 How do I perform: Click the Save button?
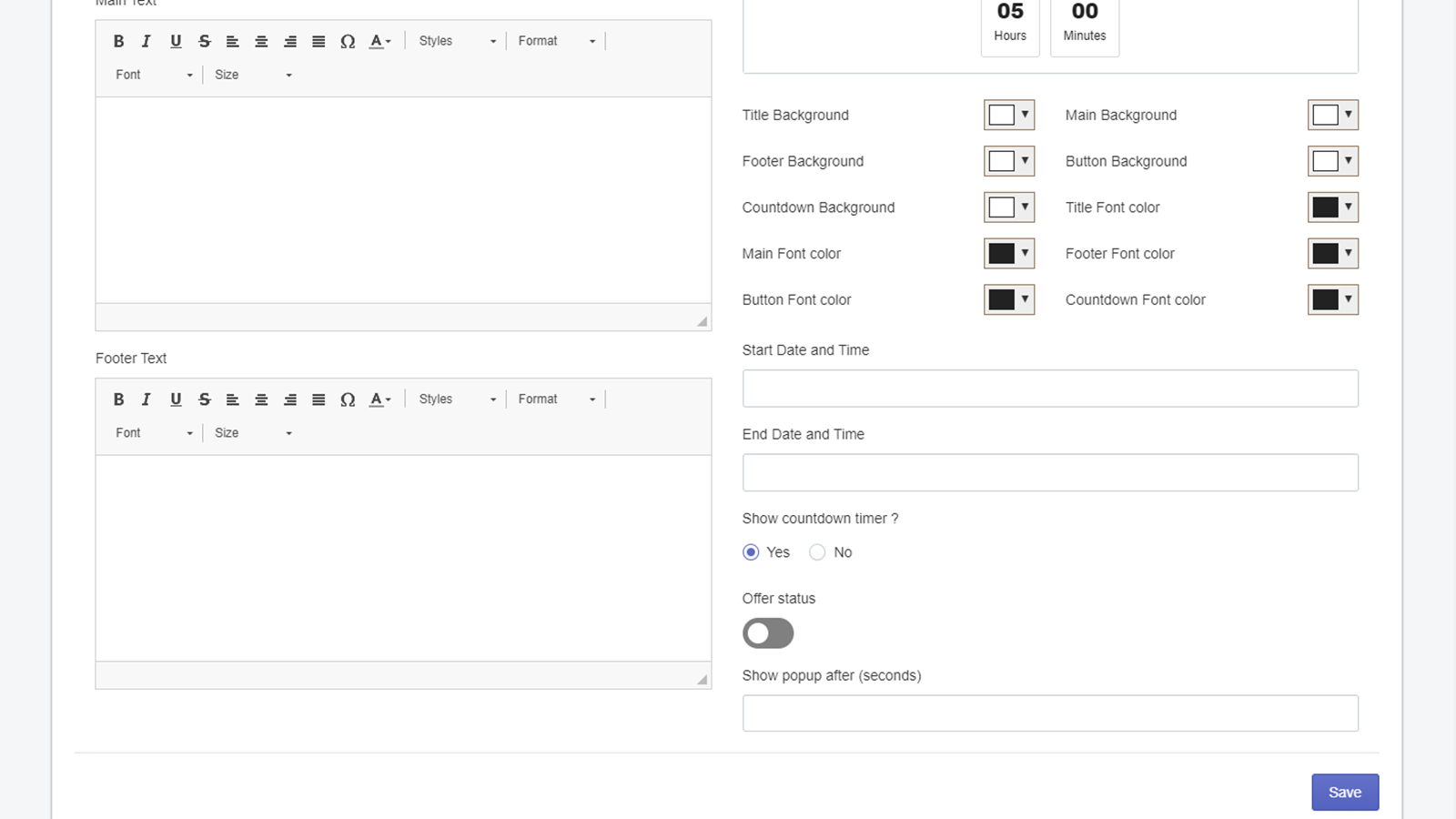(x=1344, y=793)
